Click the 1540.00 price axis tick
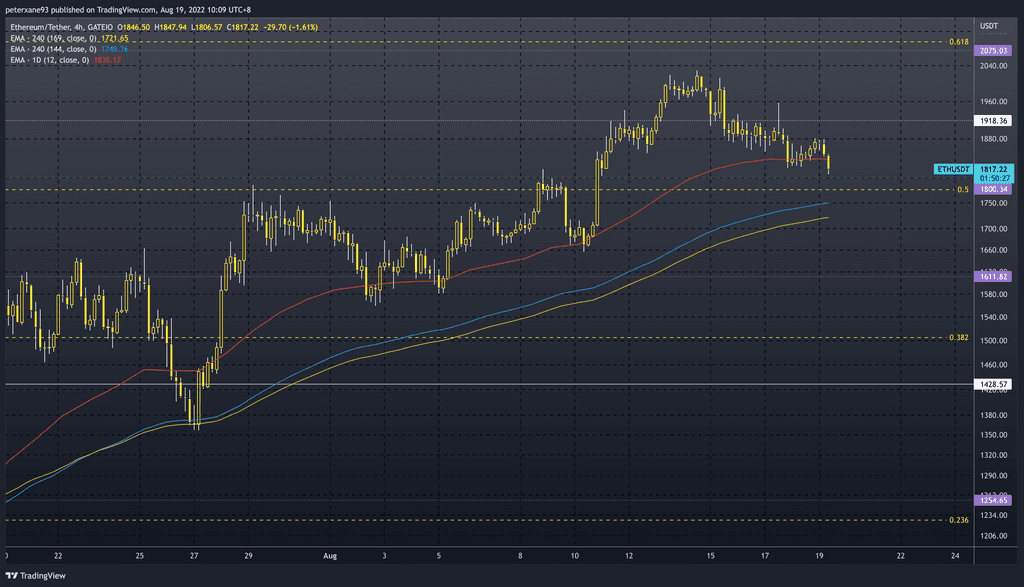 tap(994, 317)
